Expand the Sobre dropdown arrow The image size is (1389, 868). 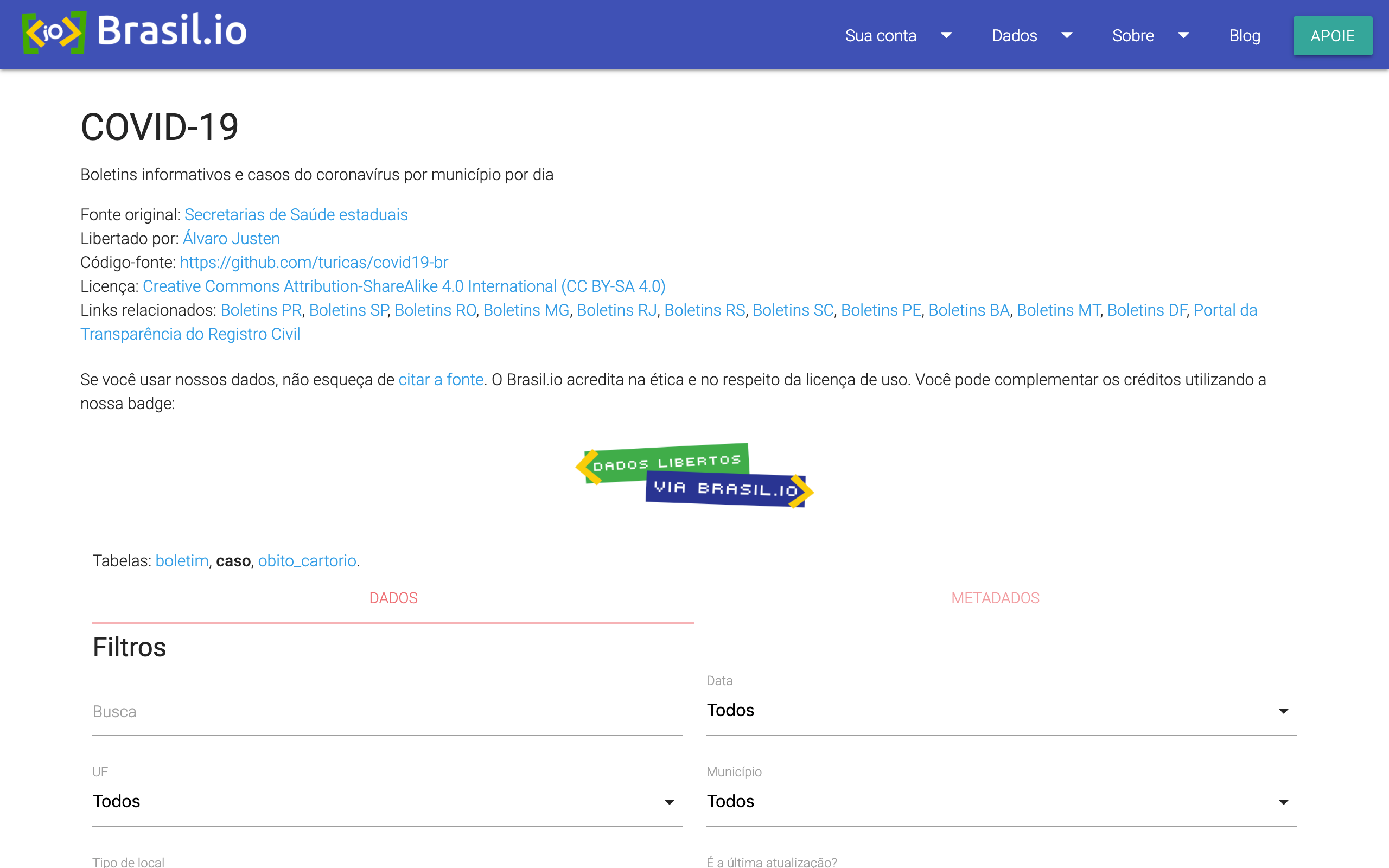click(x=1183, y=36)
